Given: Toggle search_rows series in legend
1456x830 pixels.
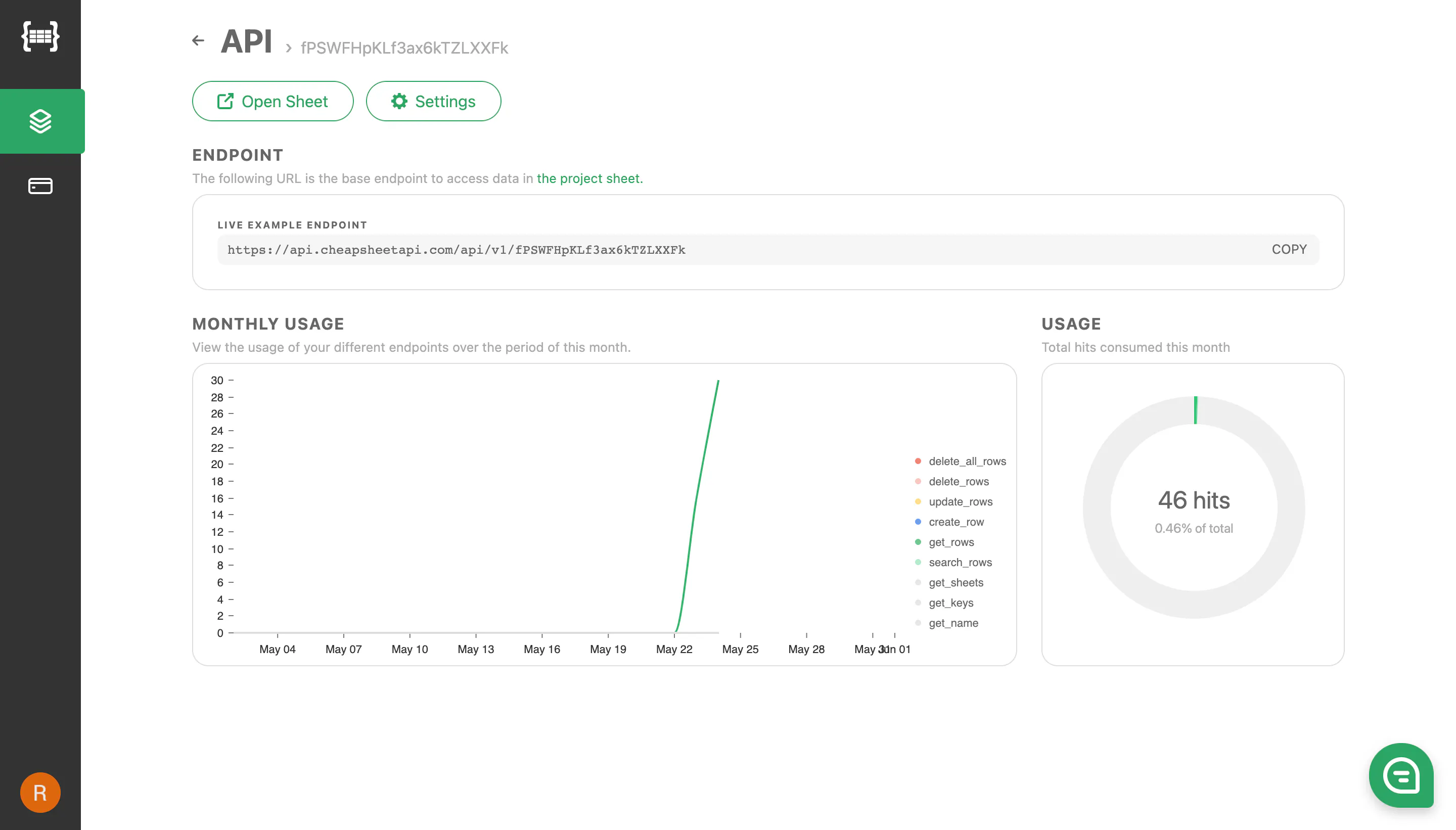Looking at the screenshot, I should click(953, 563).
